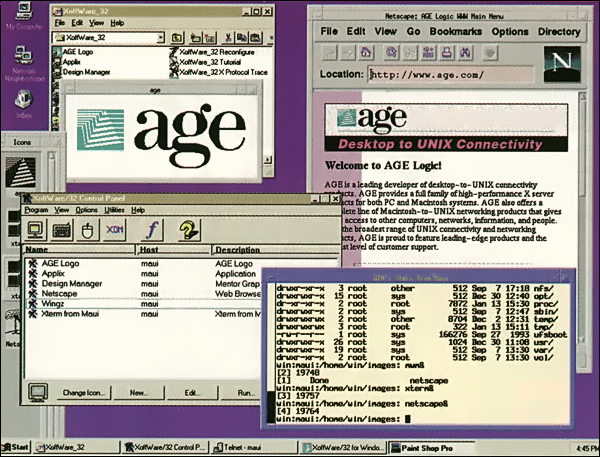Image resolution: width=600 pixels, height=457 pixels.
Task: Open My Computer desktop icon
Action: click(x=24, y=16)
